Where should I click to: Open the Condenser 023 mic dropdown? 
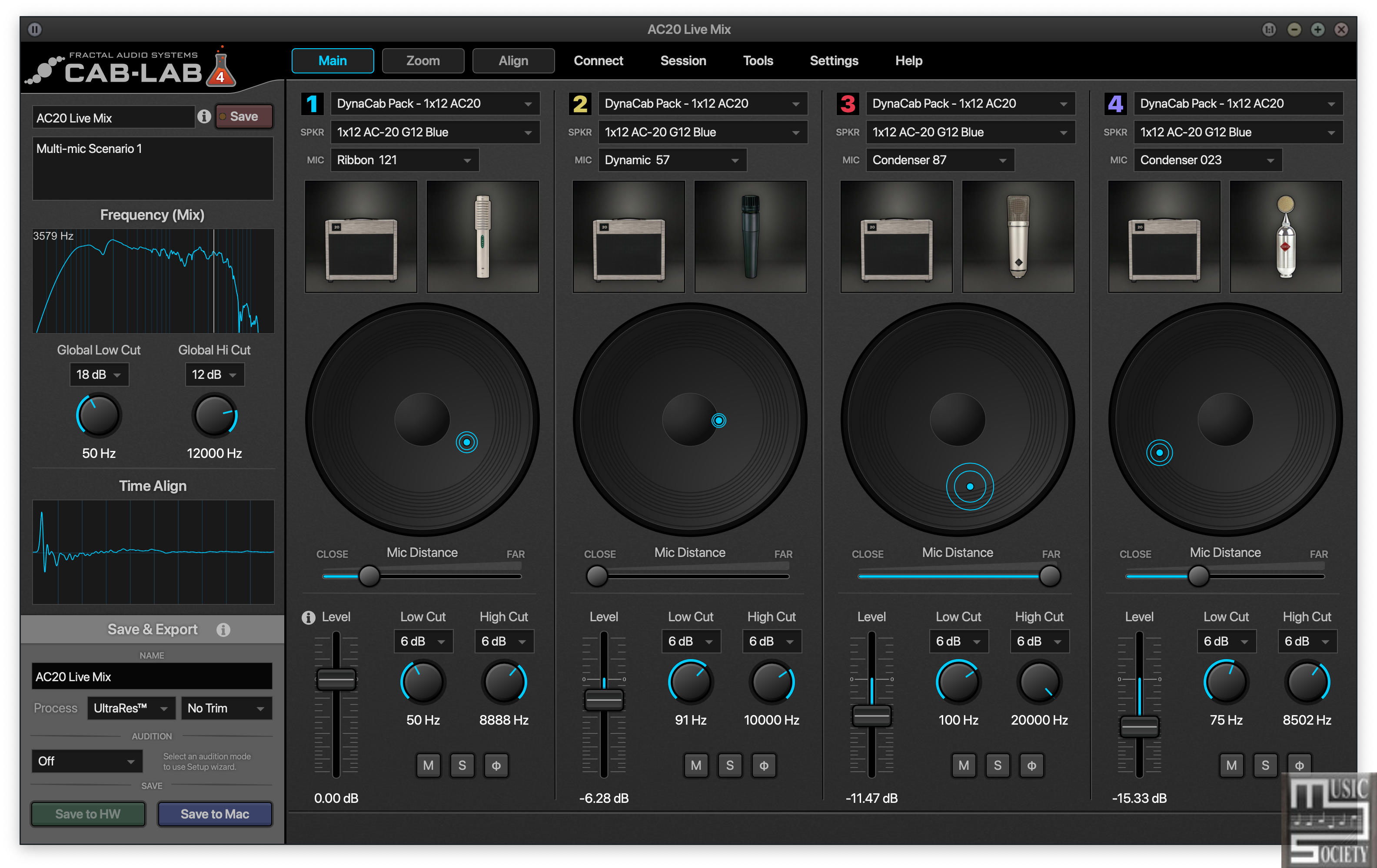coord(1208,160)
